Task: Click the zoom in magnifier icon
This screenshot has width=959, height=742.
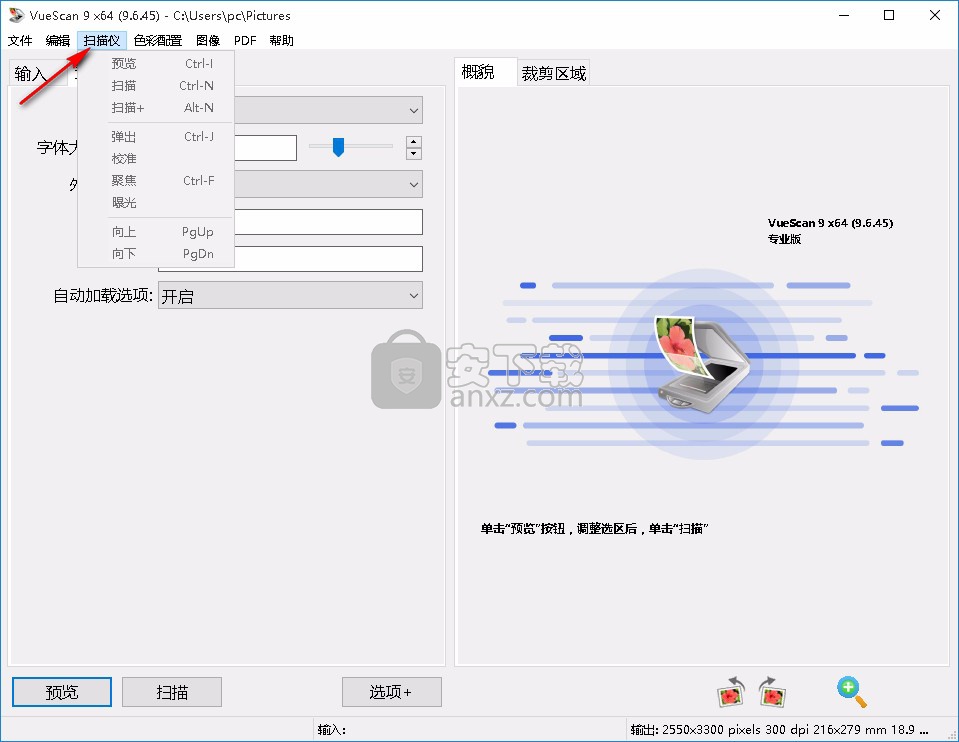Action: pyautogui.click(x=851, y=692)
